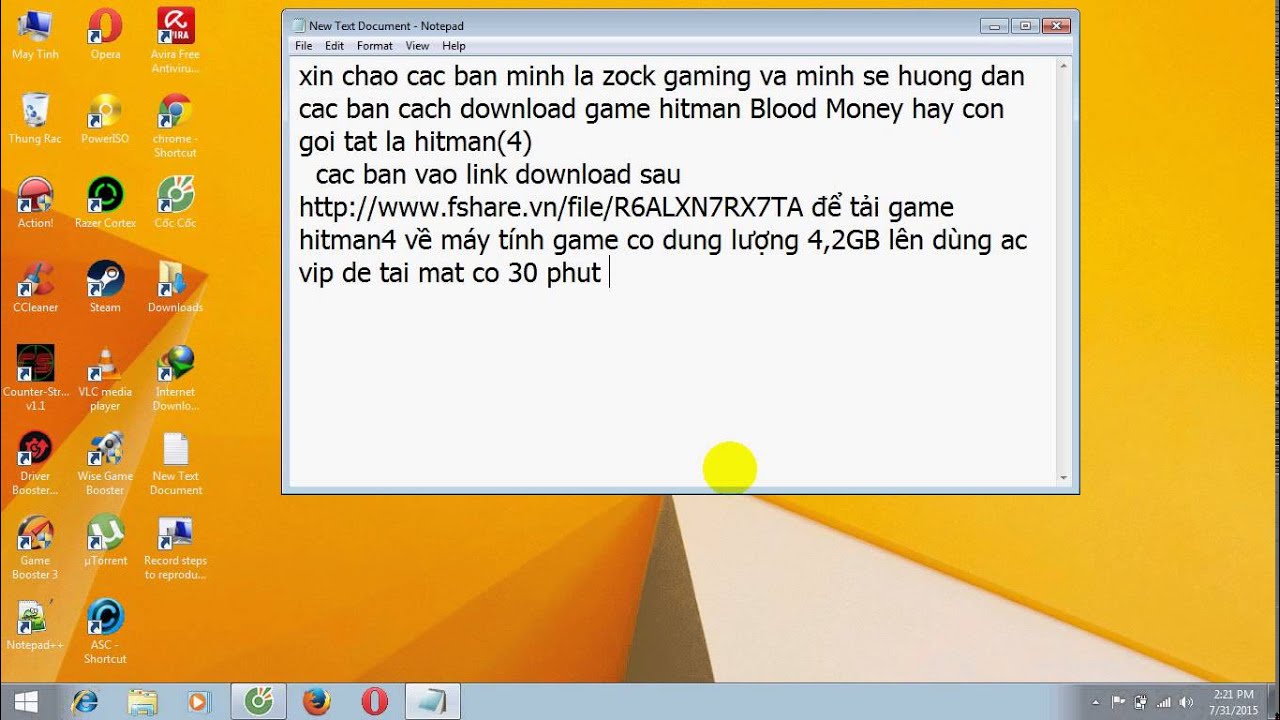Open the Notepad Help menu
This screenshot has height=720, width=1280.
tap(454, 46)
